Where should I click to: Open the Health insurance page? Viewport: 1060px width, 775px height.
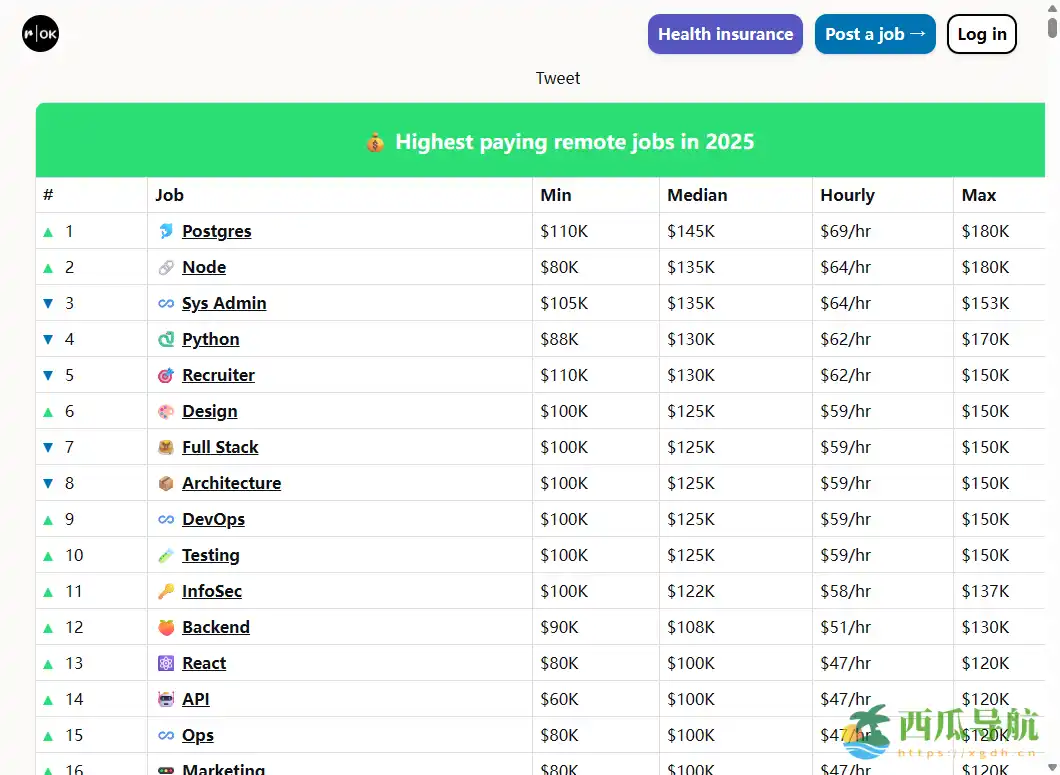click(725, 33)
